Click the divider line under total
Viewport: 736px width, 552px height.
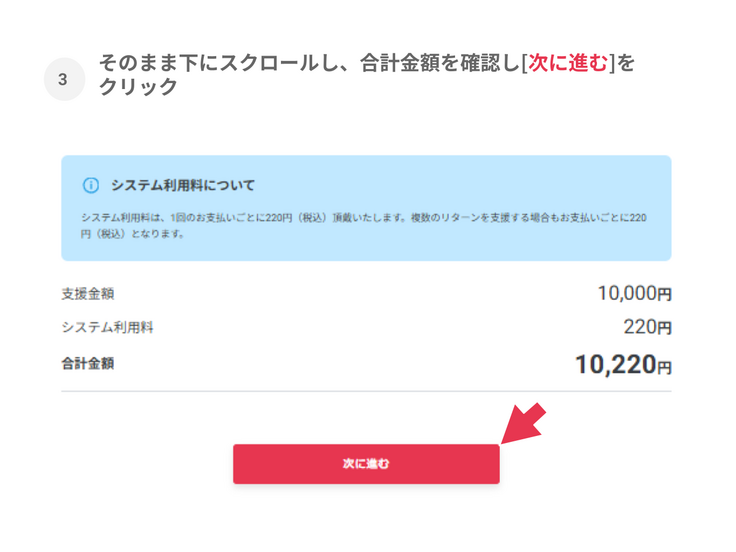(366, 391)
